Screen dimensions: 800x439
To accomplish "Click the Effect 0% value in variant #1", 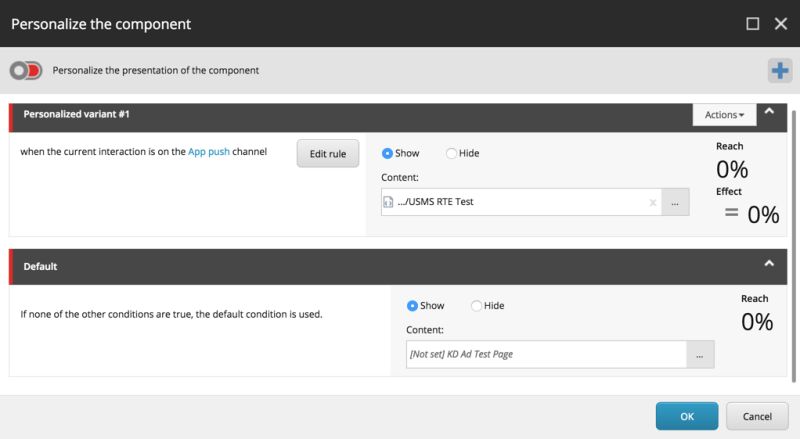I will click(763, 214).
